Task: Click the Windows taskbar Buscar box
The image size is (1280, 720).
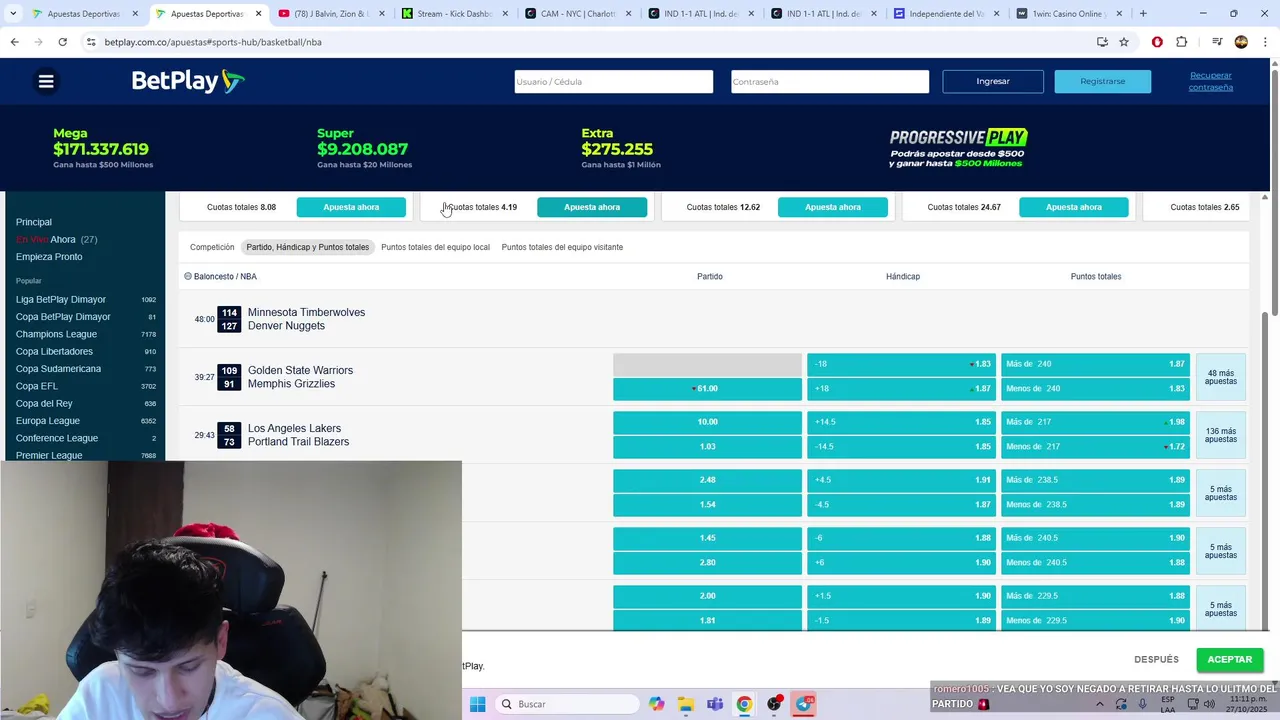Action: click(567, 704)
